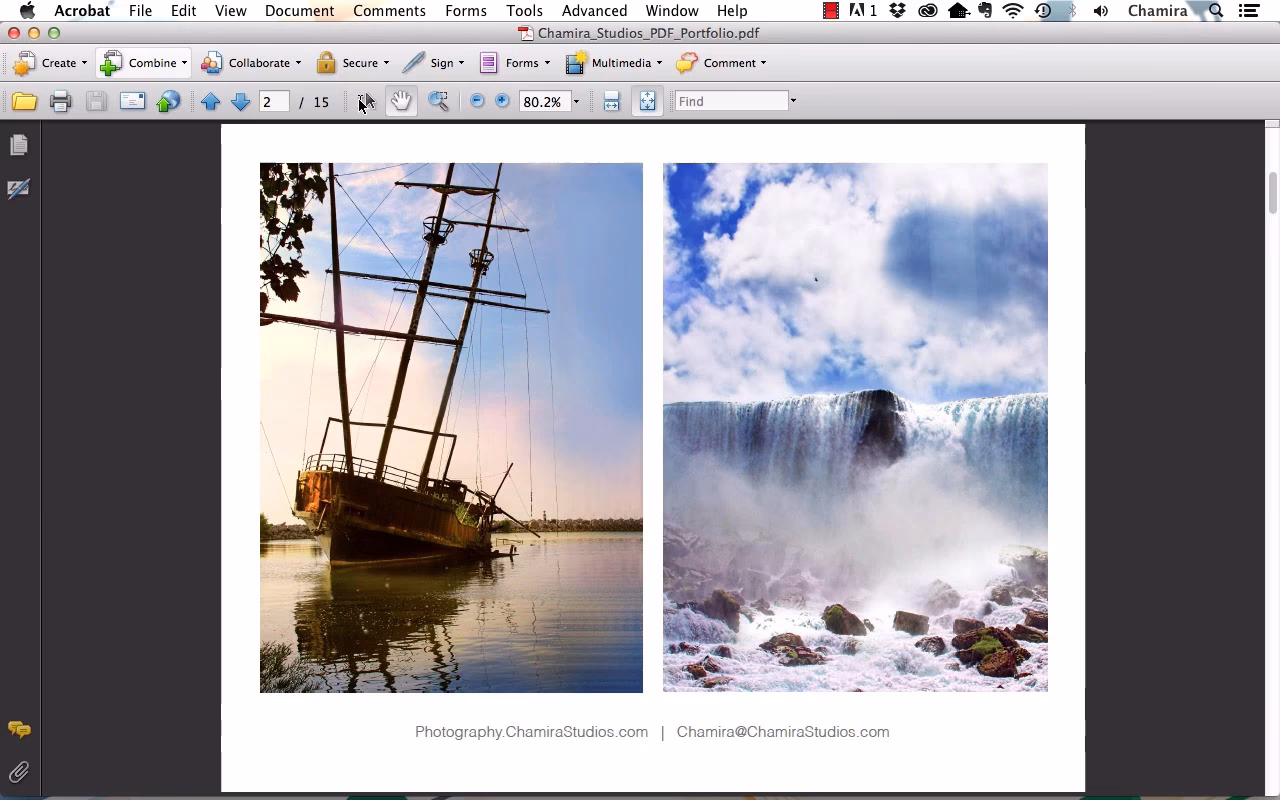Expand the Find search options dropdown
The width and height of the screenshot is (1280, 800).
(x=792, y=101)
